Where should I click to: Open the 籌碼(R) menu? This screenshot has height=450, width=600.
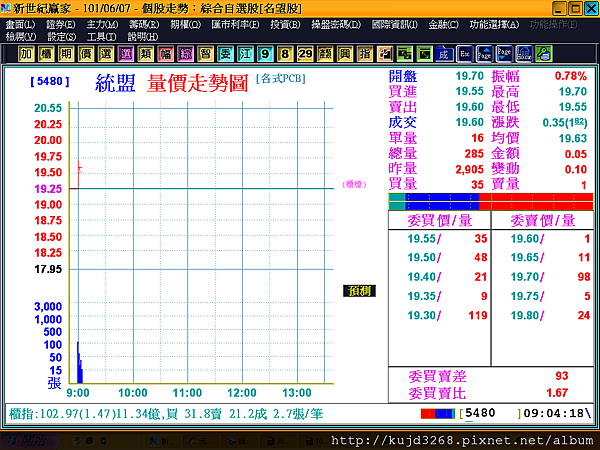(144, 24)
